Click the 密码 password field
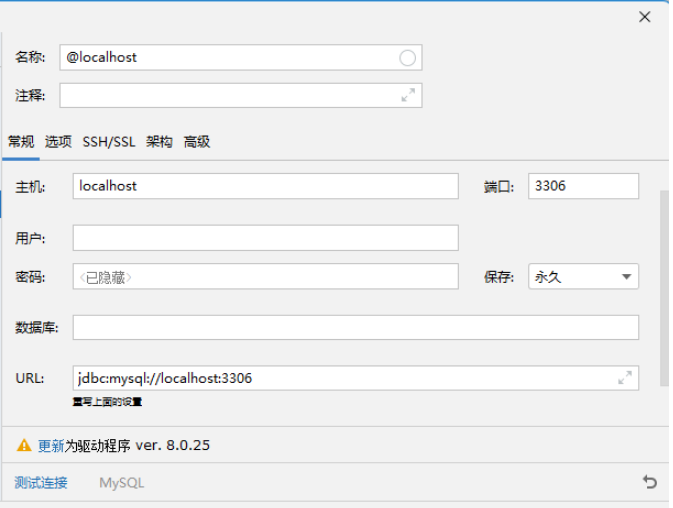Screen dimensions: 673x508 point(266,277)
